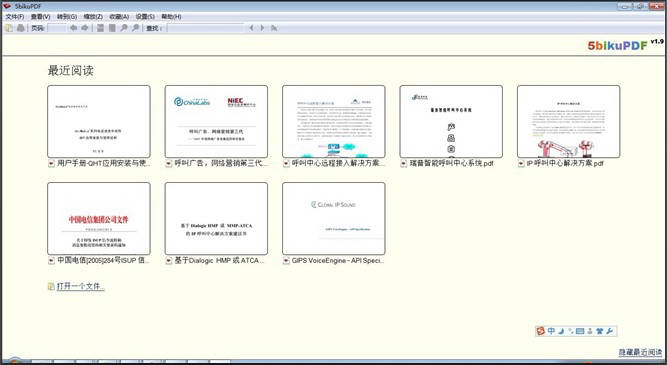Click the 打开一个文件 link
This screenshot has height=365, width=667.
coord(80,286)
